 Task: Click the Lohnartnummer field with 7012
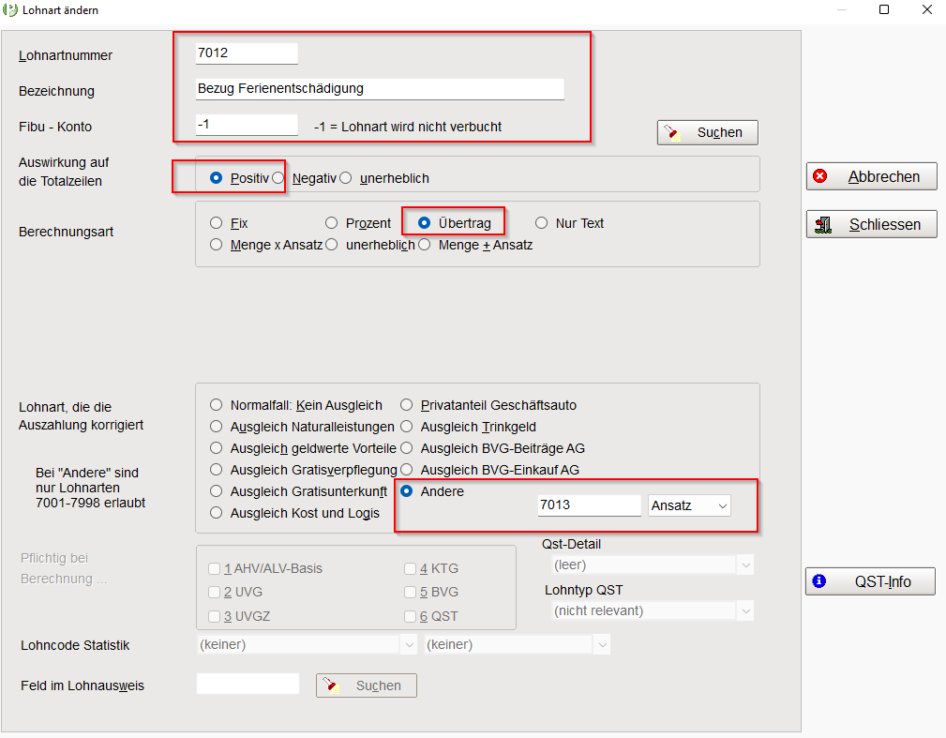coord(246,54)
